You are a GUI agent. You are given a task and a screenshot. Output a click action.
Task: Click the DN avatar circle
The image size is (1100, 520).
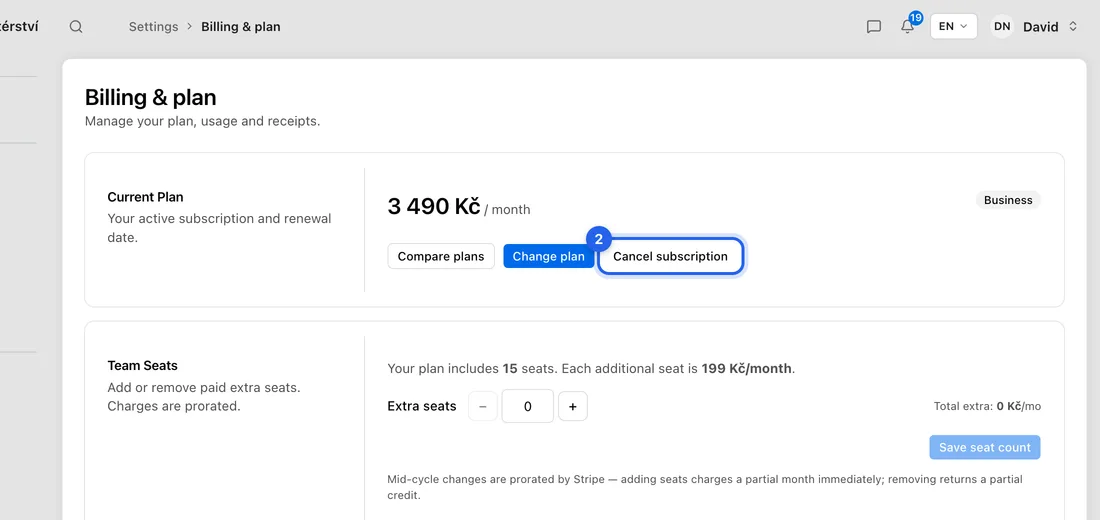[1002, 27]
